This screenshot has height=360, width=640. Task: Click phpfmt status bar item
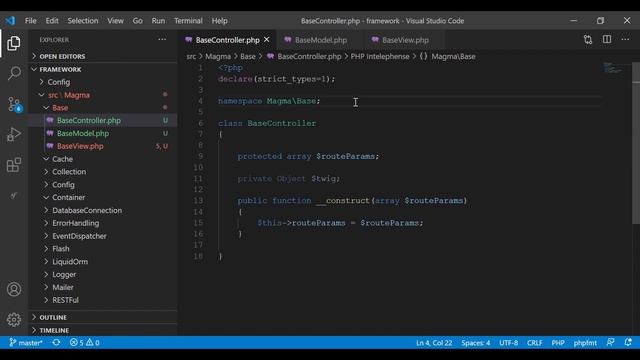tap(585, 342)
